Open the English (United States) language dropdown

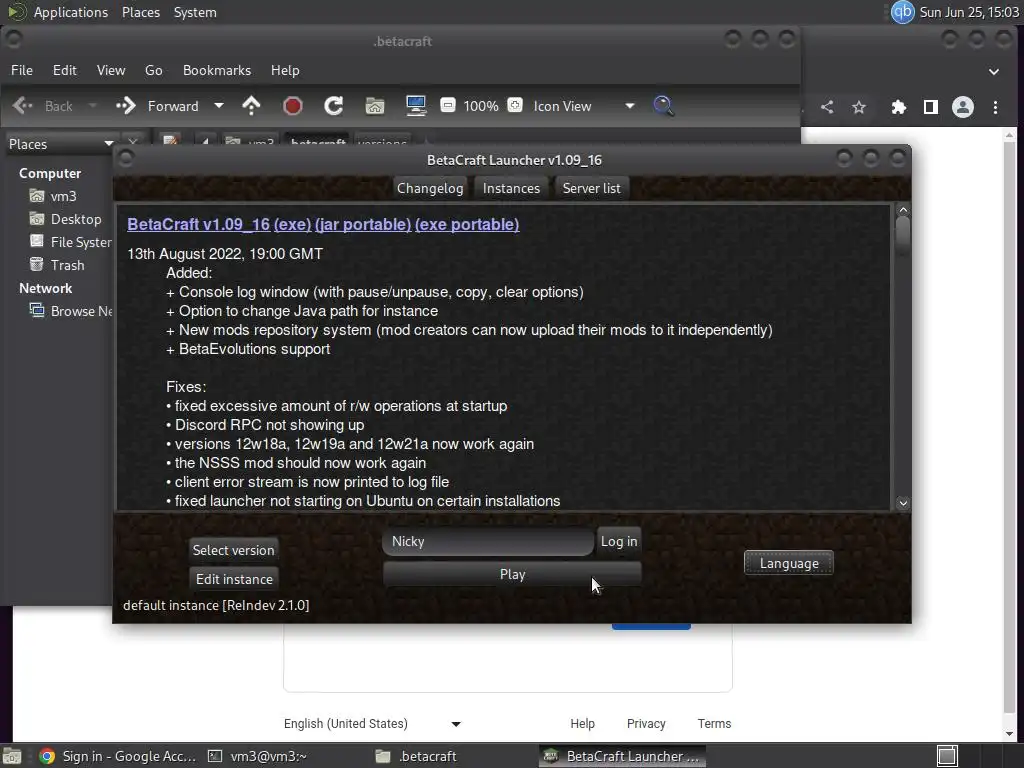click(x=372, y=724)
